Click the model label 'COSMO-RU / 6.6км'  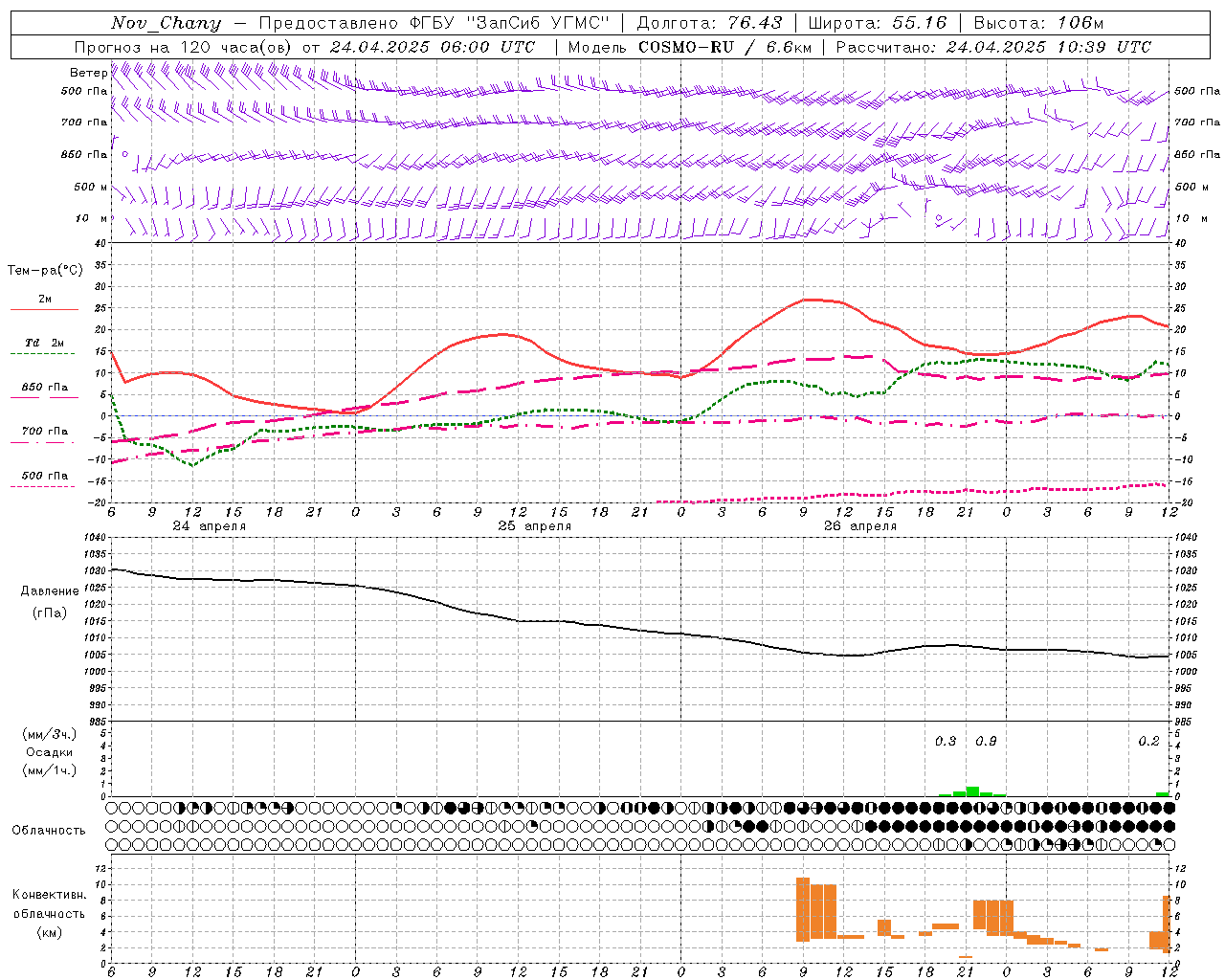pos(724,47)
